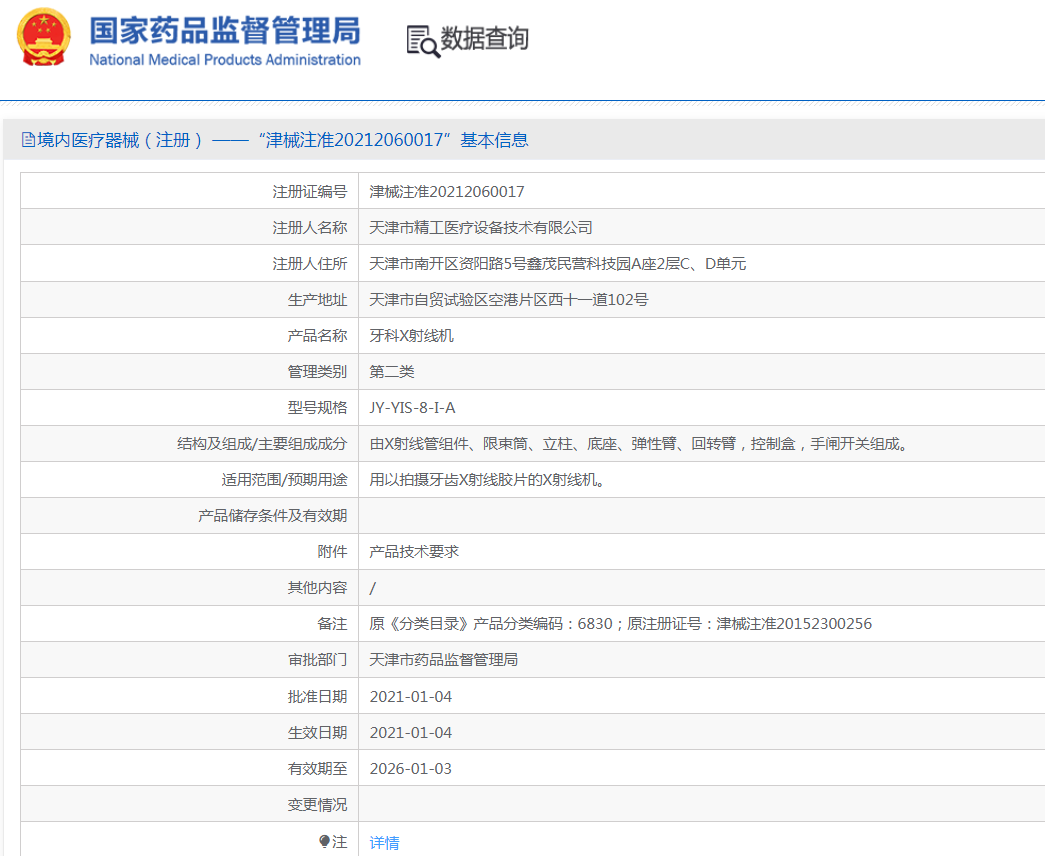Image resolution: width=1045 pixels, height=856 pixels.
Task: Click production address 天津市自贸试验区空港片区 value
Action: pyautogui.click(x=509, y=300)
